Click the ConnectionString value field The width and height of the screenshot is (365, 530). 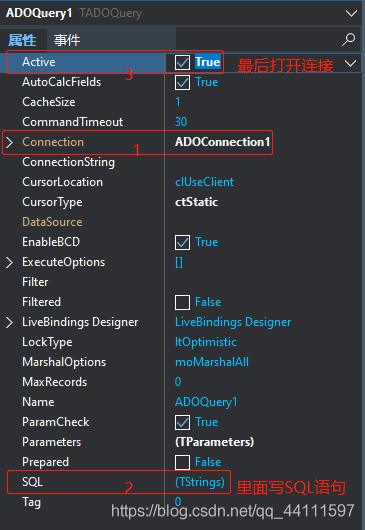coord(264,162)
